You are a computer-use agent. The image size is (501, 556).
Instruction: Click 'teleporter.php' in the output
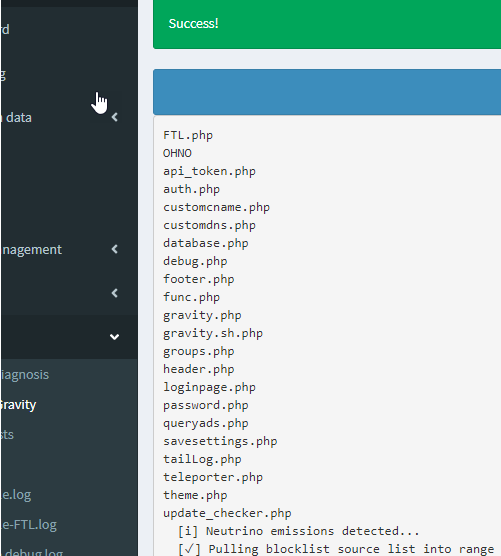click(x=213, y=477)
